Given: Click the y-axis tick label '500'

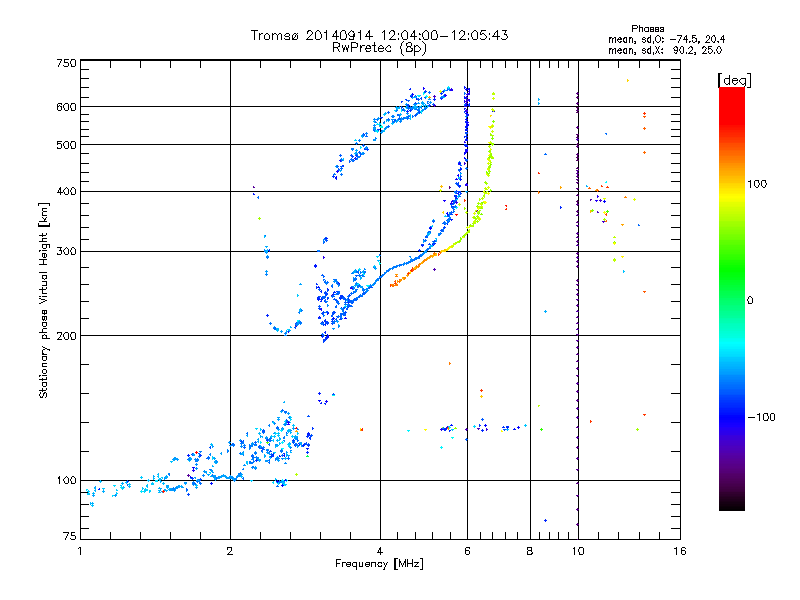Looking at the screenshot, I should [67, 145].
